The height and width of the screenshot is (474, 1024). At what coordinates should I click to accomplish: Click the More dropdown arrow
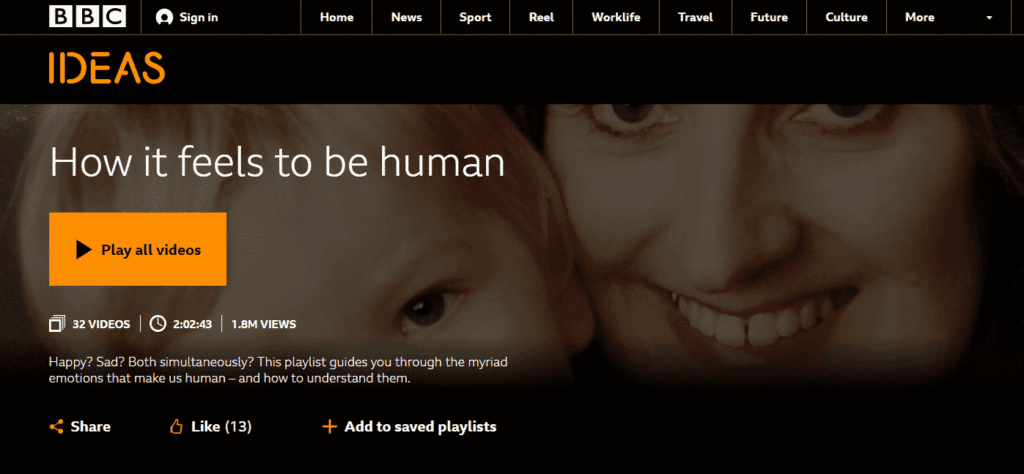pyautogui.click(x=989, y=18)
